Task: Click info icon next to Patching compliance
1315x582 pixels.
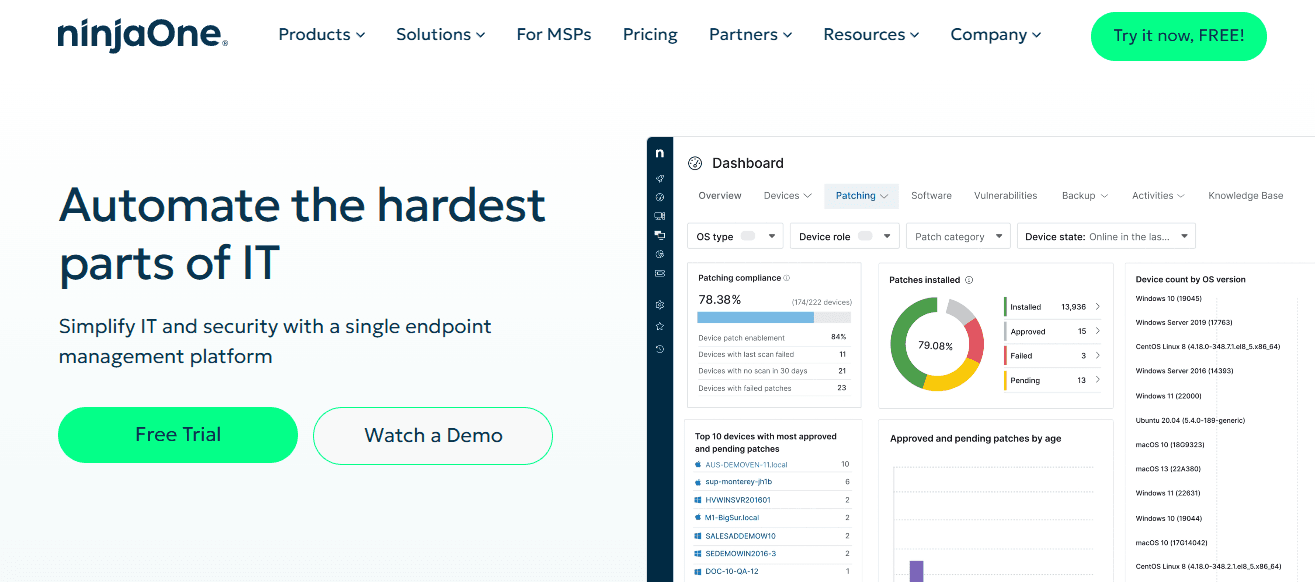Action: 787,278
